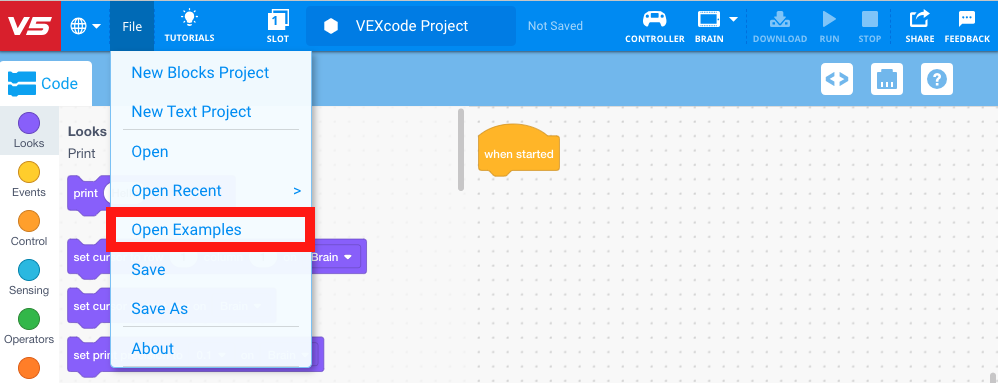Open the Feedback speech bubble icon
Screen dimensions: 998x383
coord(967,19)
